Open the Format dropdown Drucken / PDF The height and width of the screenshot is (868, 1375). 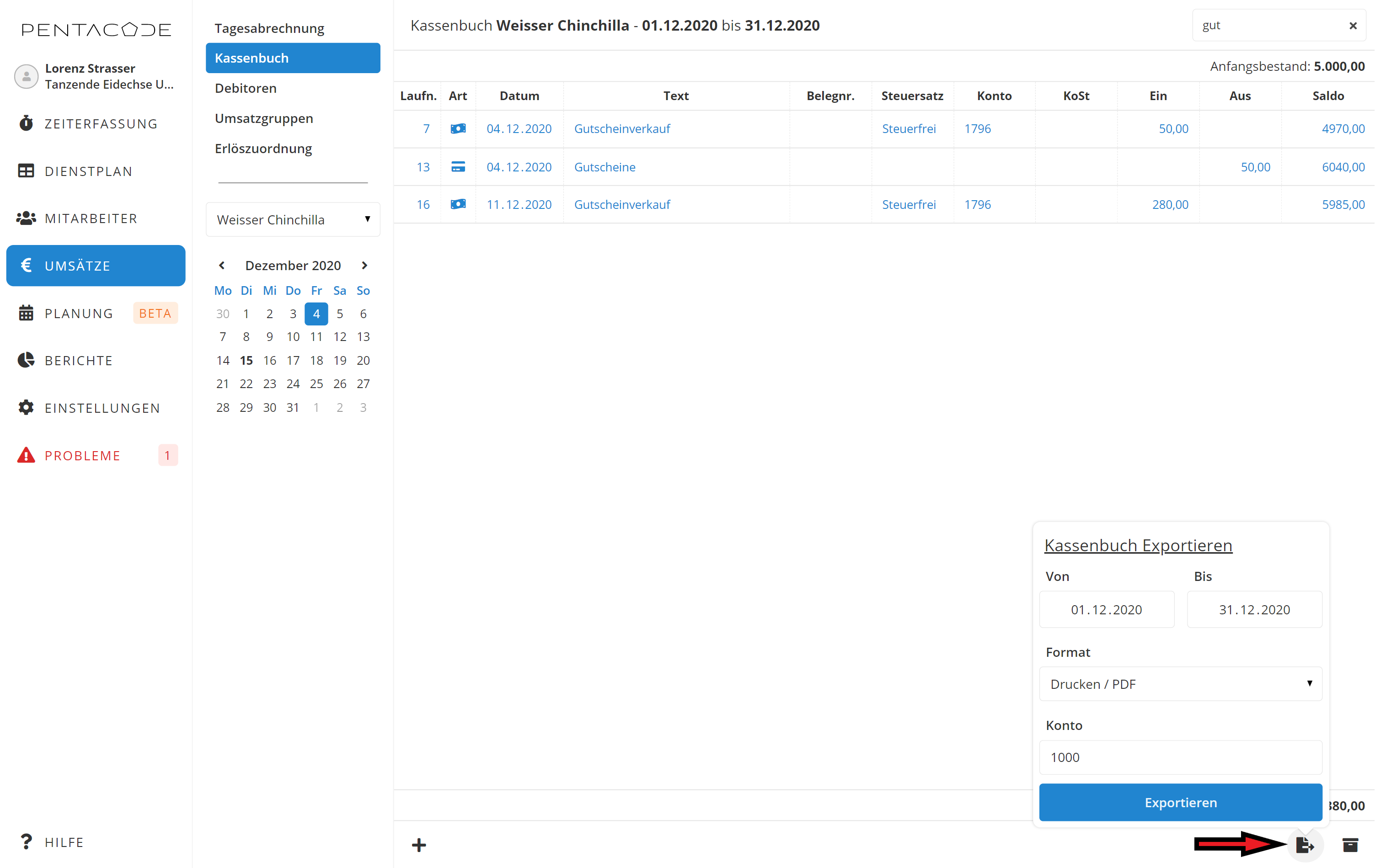1180,684
